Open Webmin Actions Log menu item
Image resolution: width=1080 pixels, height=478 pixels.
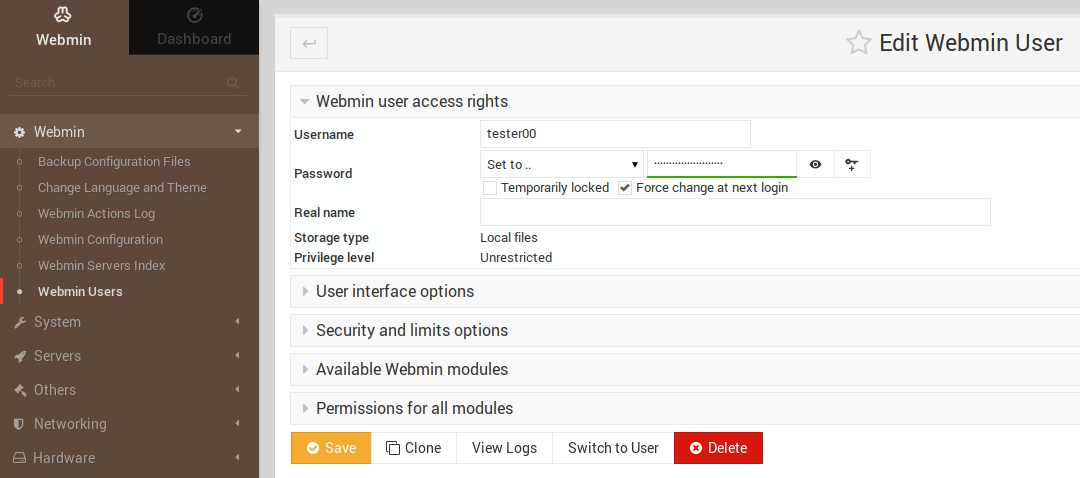(96, 213)
